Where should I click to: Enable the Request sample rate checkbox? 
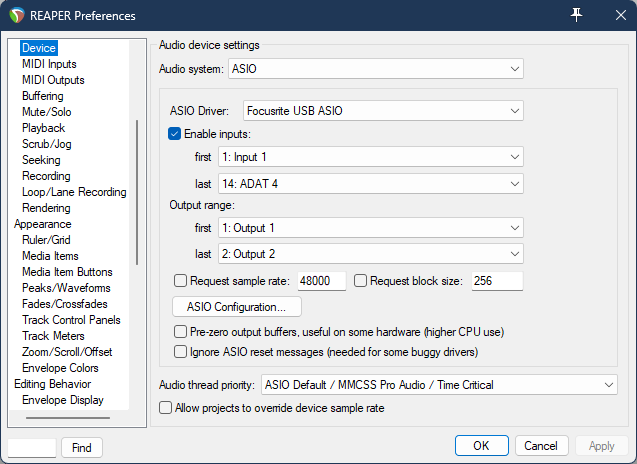point(181,281)
